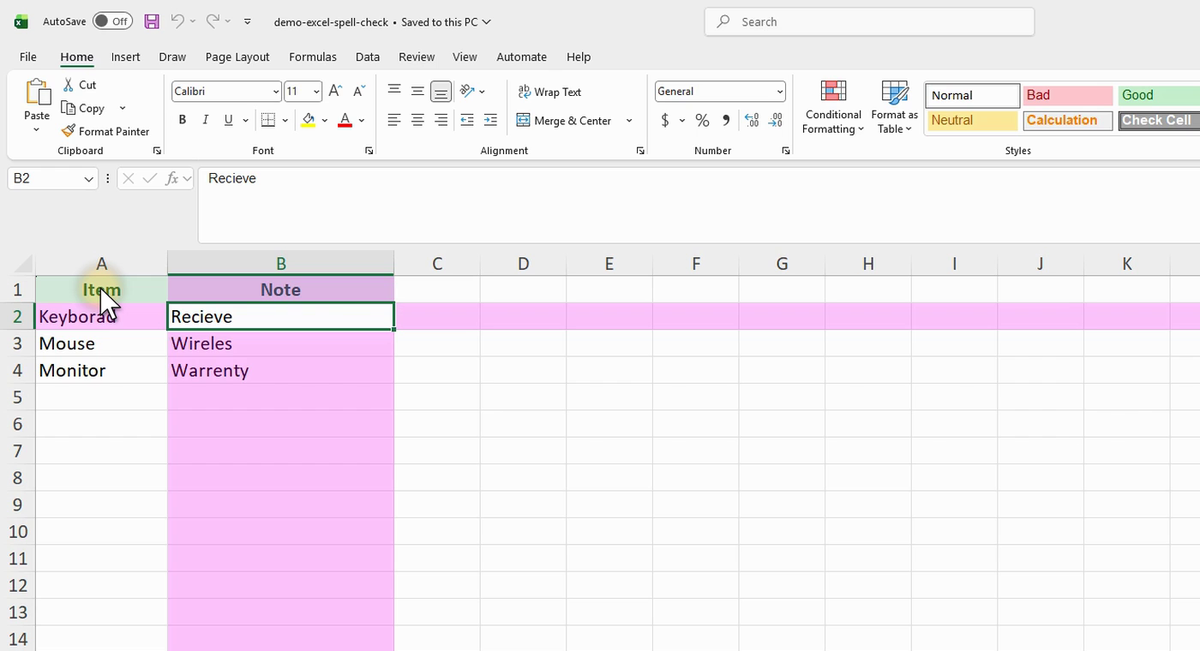The height and width of the screenshot is (651, 1200).
Task: Click Increase Decimal icon
Action: [x=751, y=120]
